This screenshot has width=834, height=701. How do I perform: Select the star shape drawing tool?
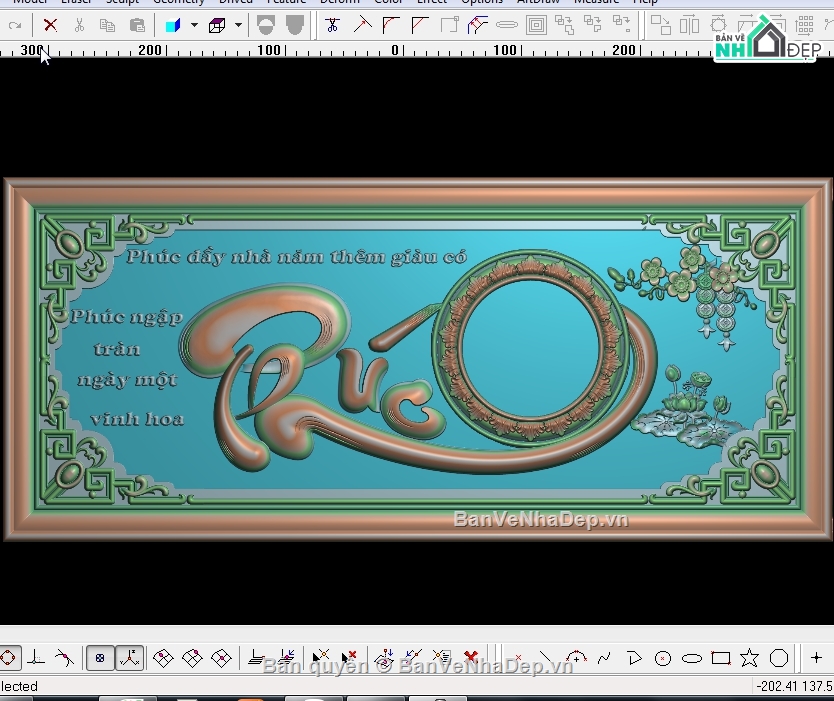749,658
